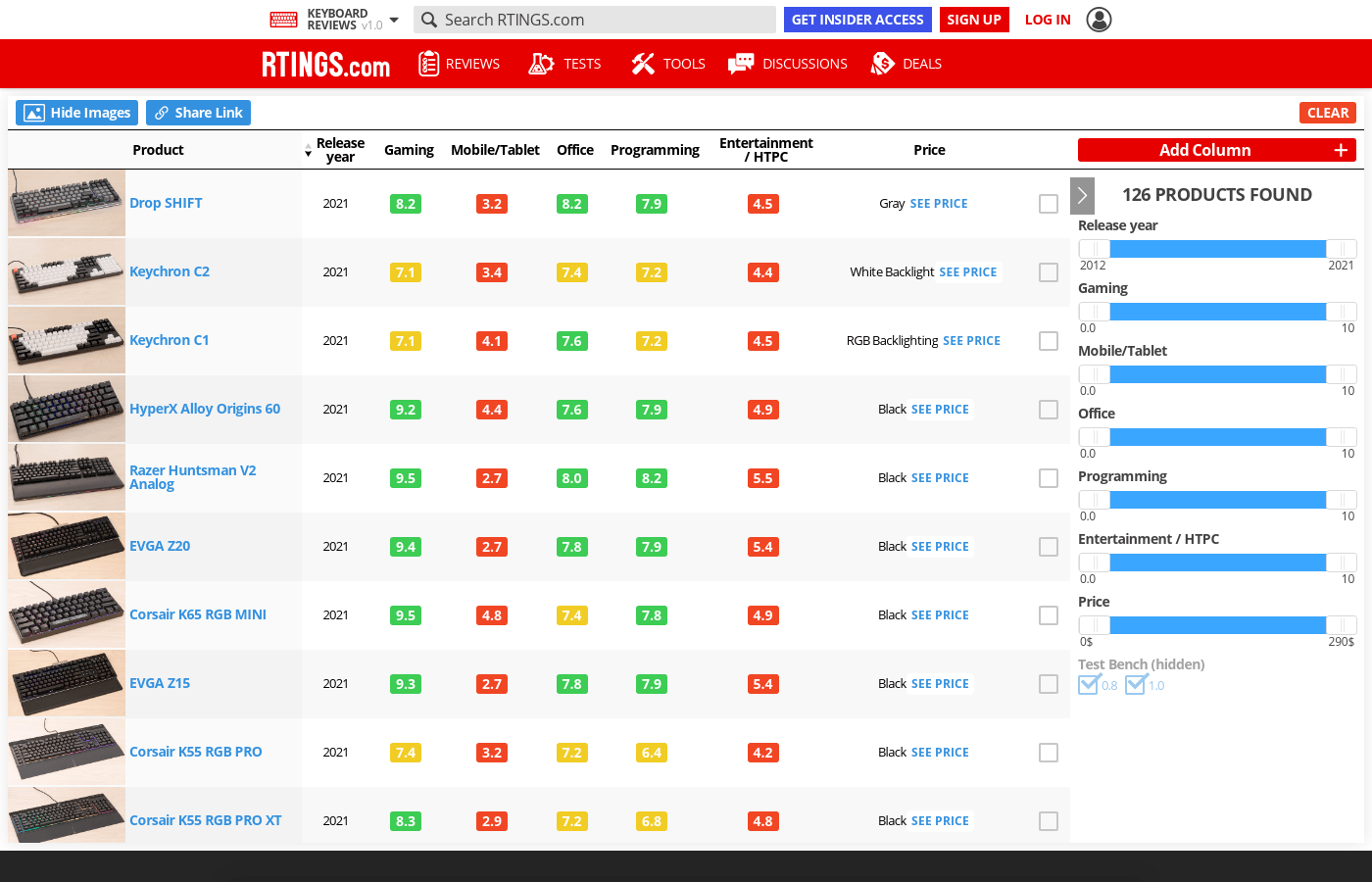
Task: Click the Office score range slider
Action: pyautogui.click(x=1217, y=437)
